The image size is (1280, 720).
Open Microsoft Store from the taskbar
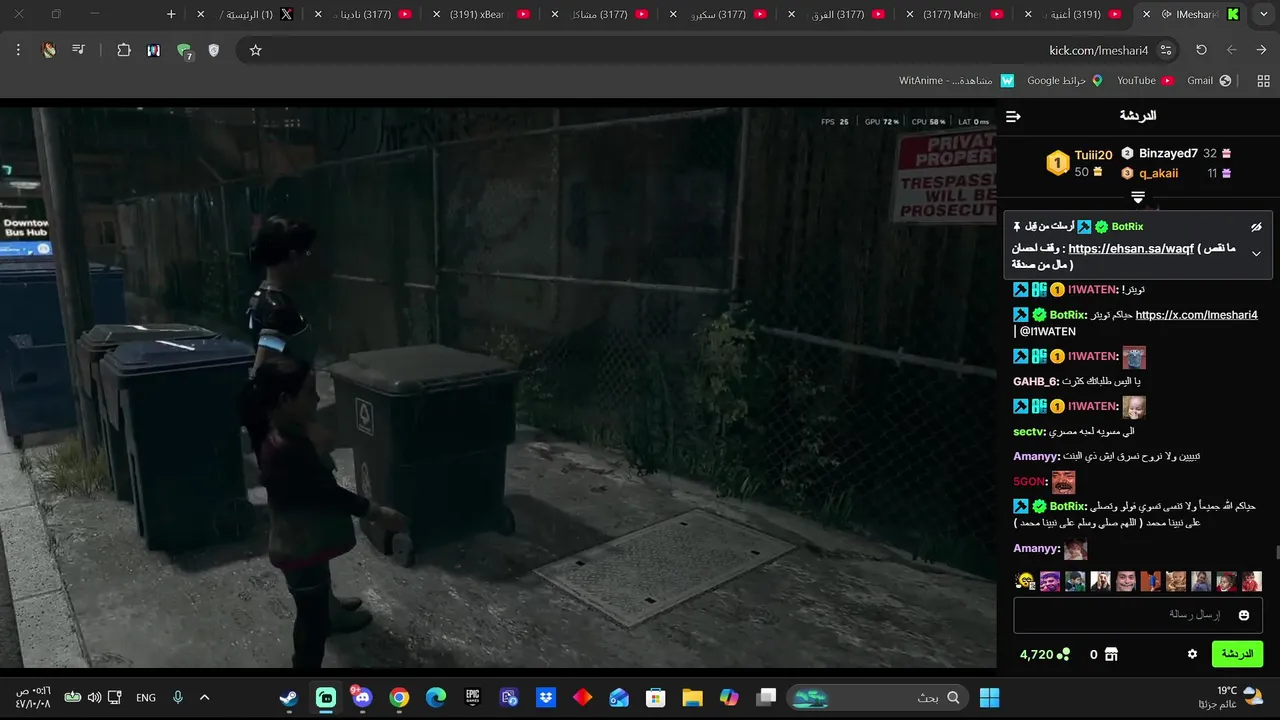coord(656,697)
